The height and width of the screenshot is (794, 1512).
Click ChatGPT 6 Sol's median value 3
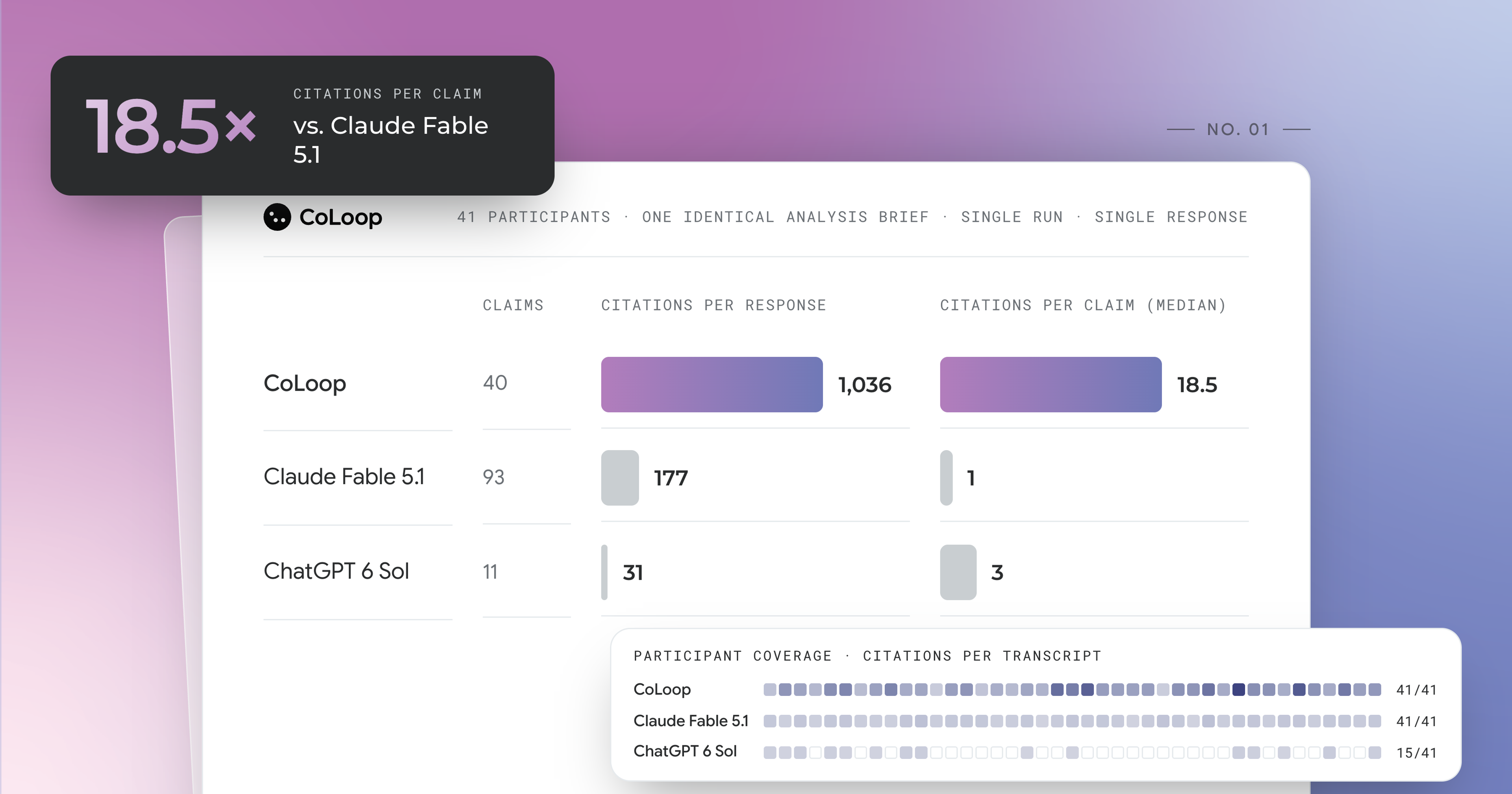pos(997,573)
